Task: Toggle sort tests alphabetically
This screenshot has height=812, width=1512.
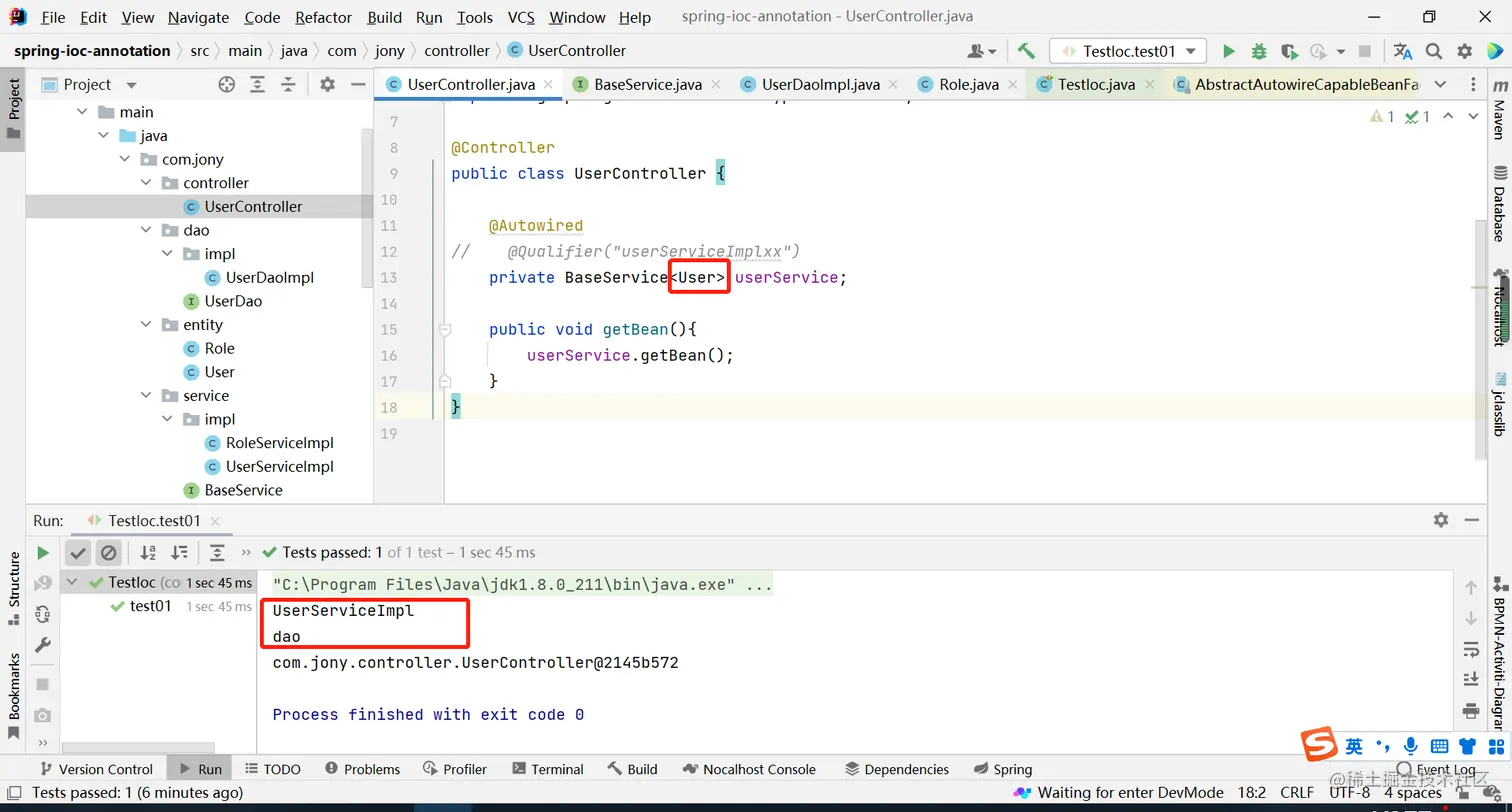Action: (x=148, y=552)
